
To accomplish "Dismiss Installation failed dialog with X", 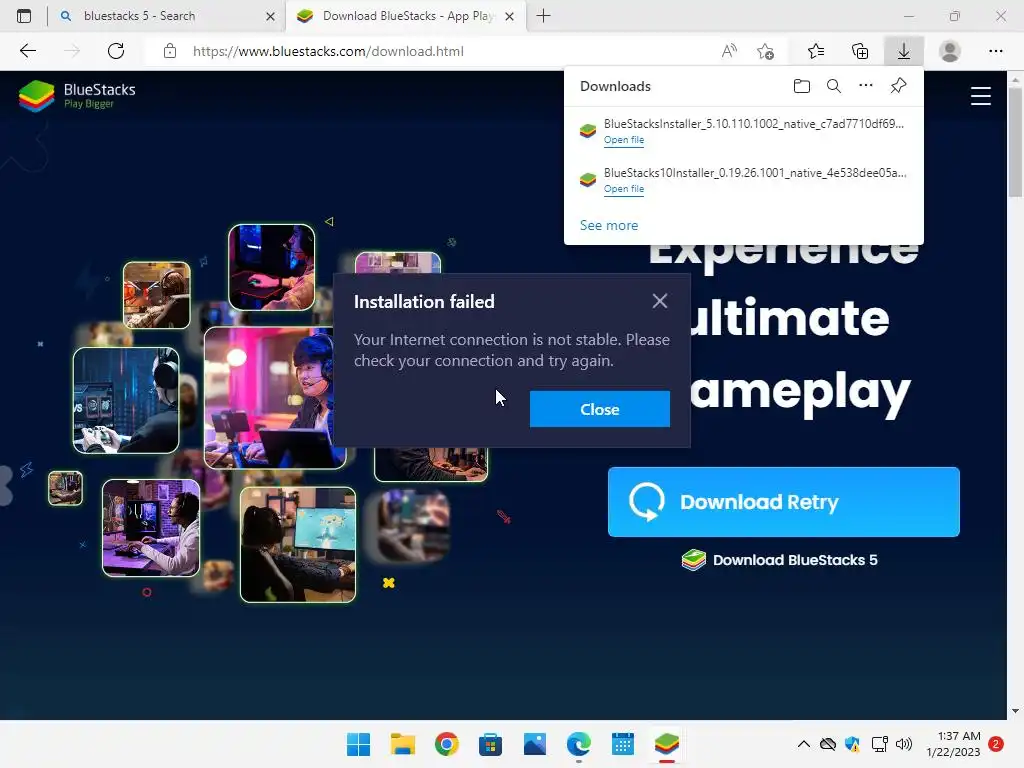I will click(660, 300).
